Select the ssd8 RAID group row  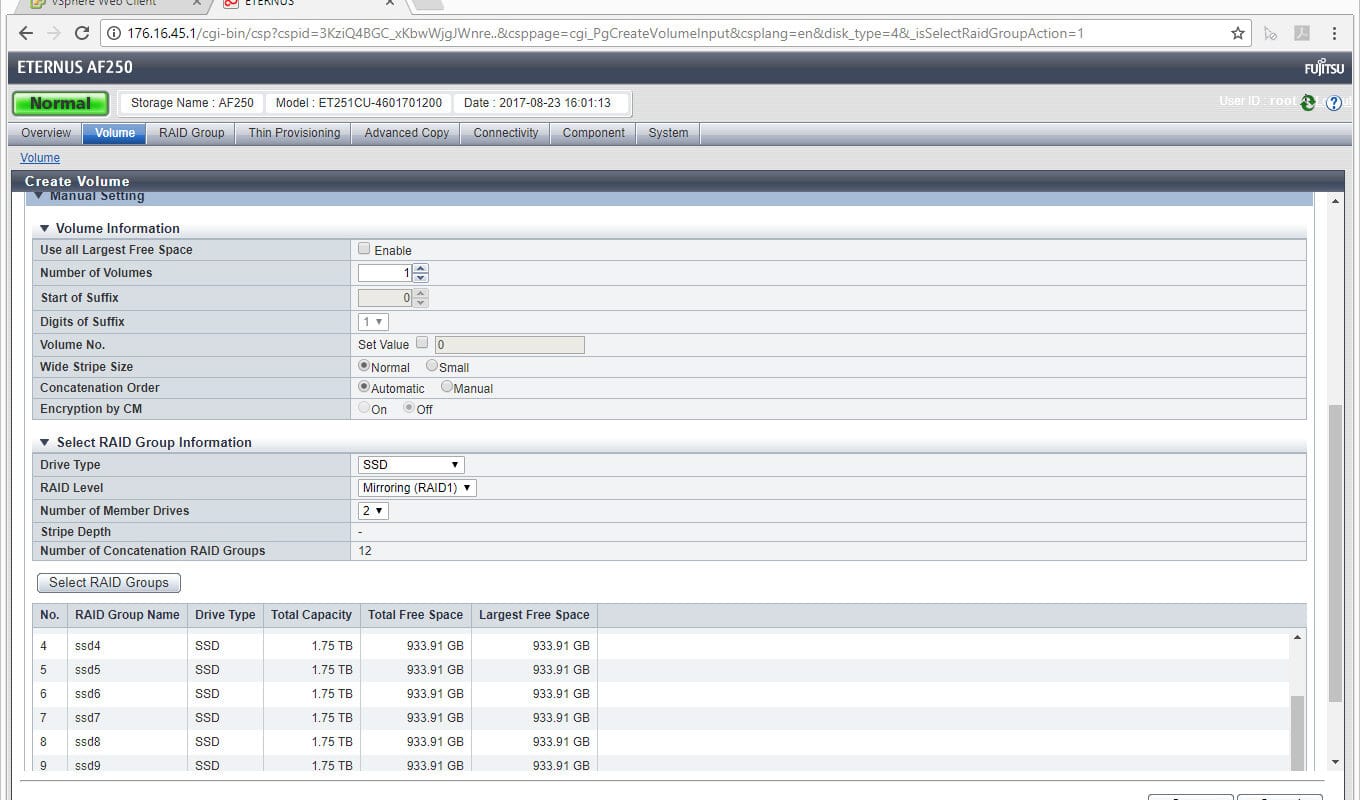[660, 742]
